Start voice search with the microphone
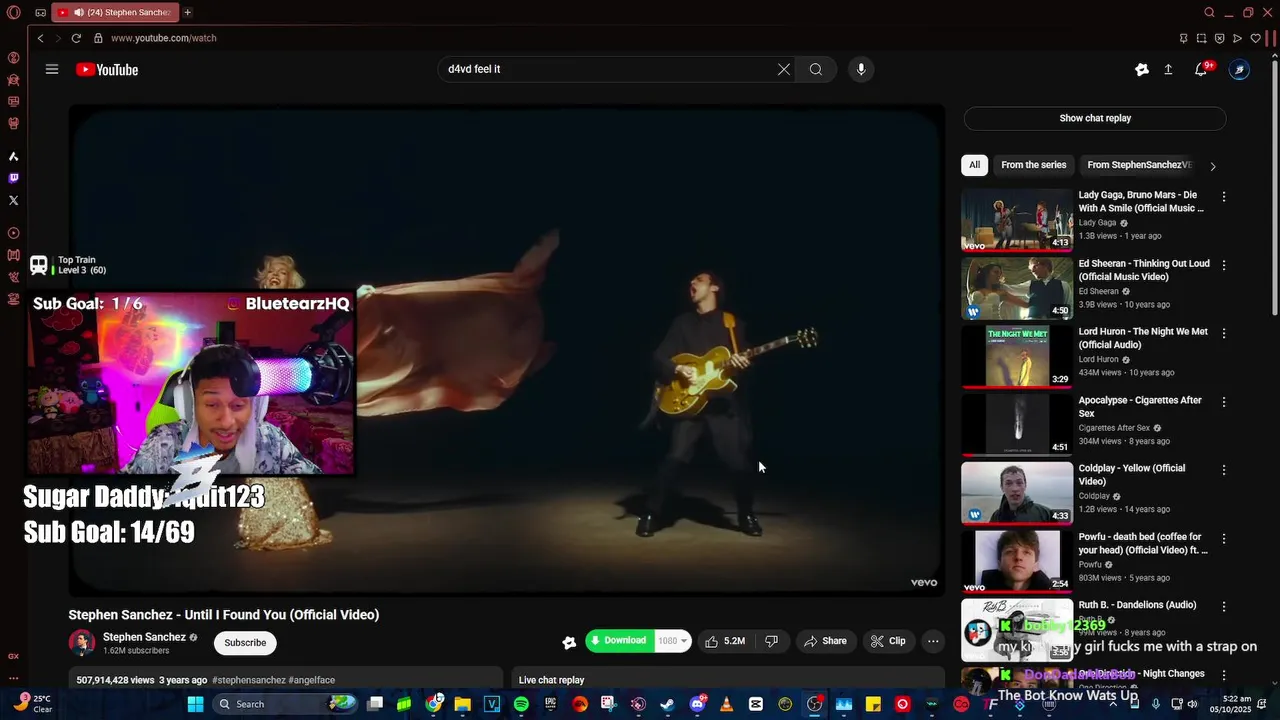Viewport: 1280px width, 720px height. (x=861, y=69)
